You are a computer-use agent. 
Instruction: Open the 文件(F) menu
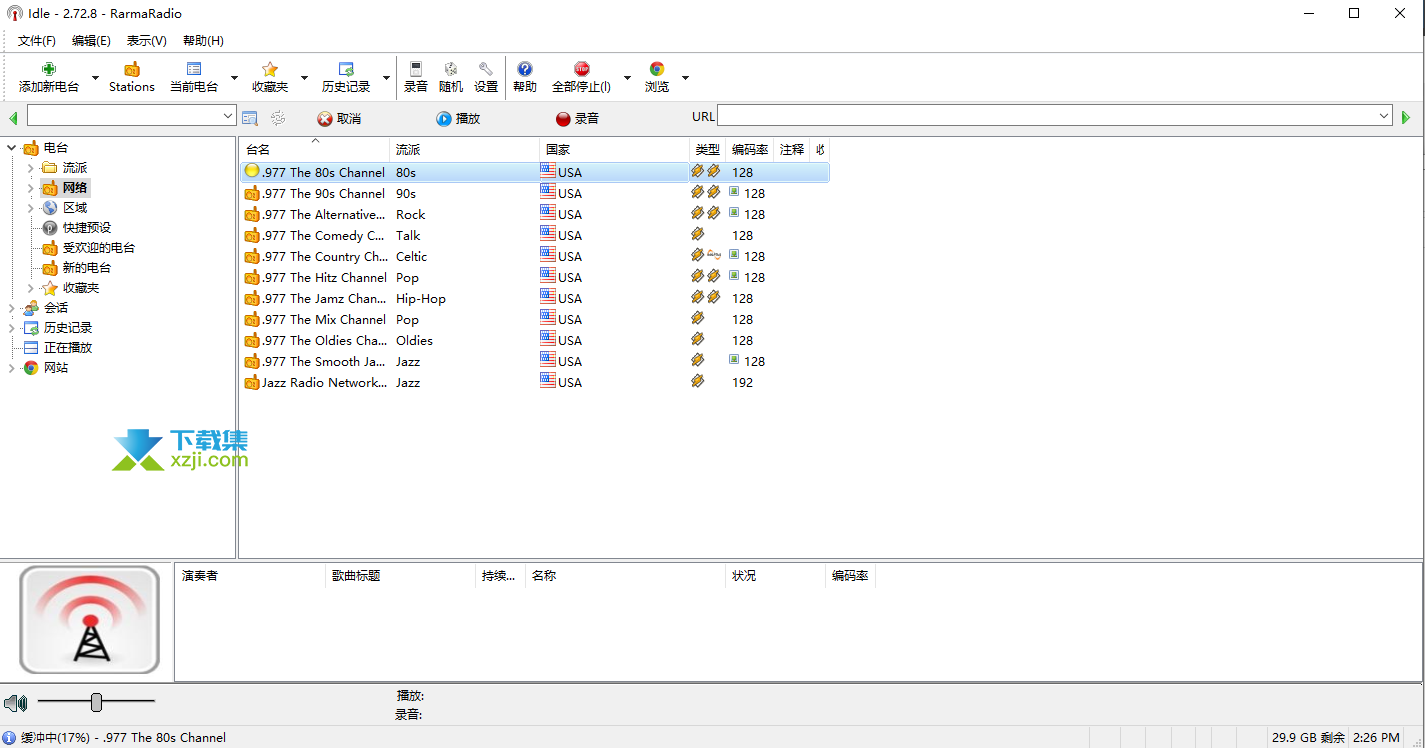click(x=37, y=41)
